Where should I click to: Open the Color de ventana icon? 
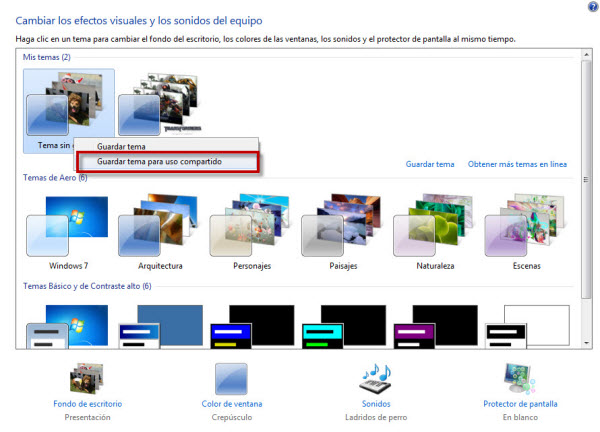point(231,377)
